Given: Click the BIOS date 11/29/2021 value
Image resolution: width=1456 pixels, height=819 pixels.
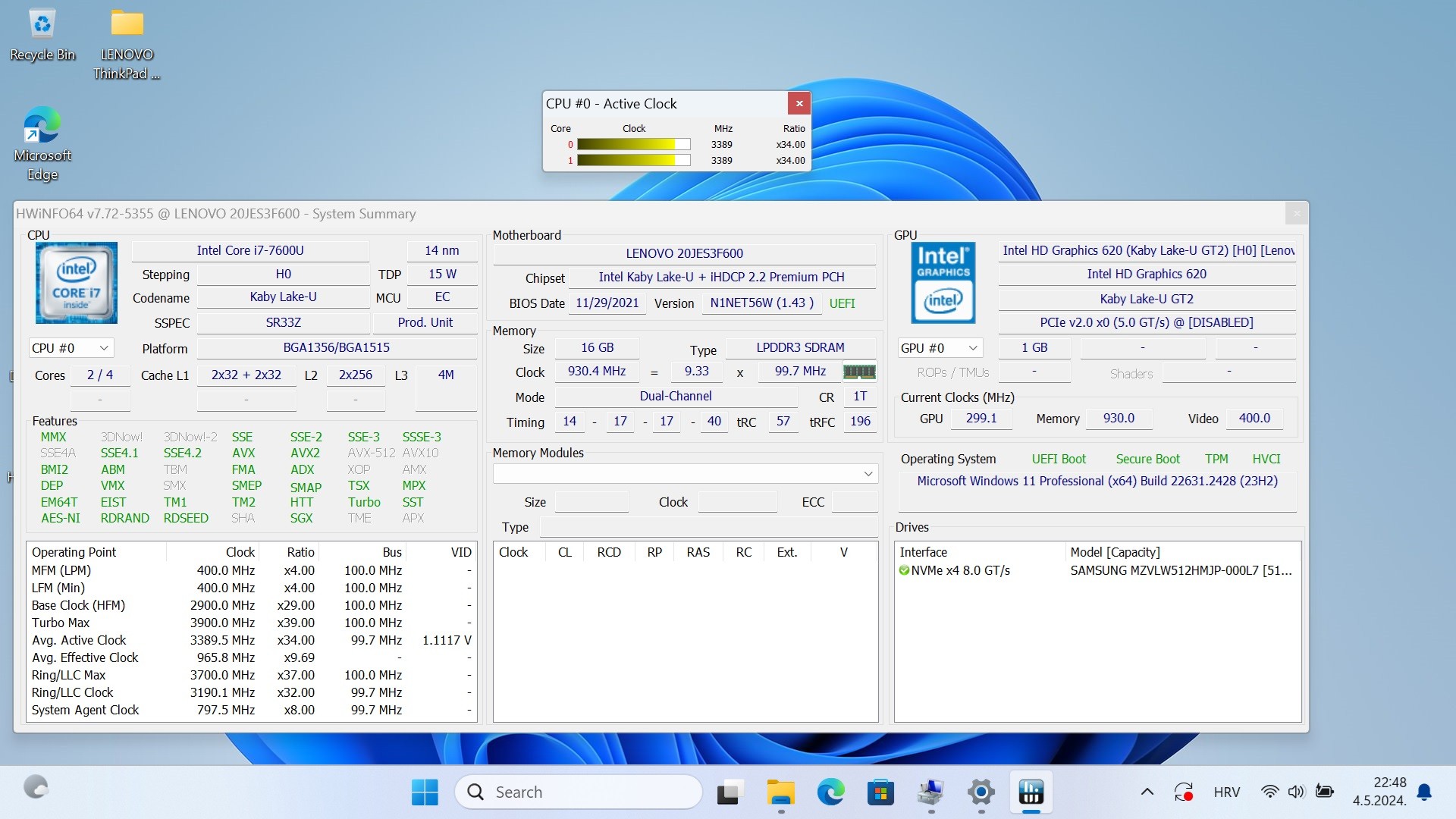Looking at the screenshot, I should (607, 303).
